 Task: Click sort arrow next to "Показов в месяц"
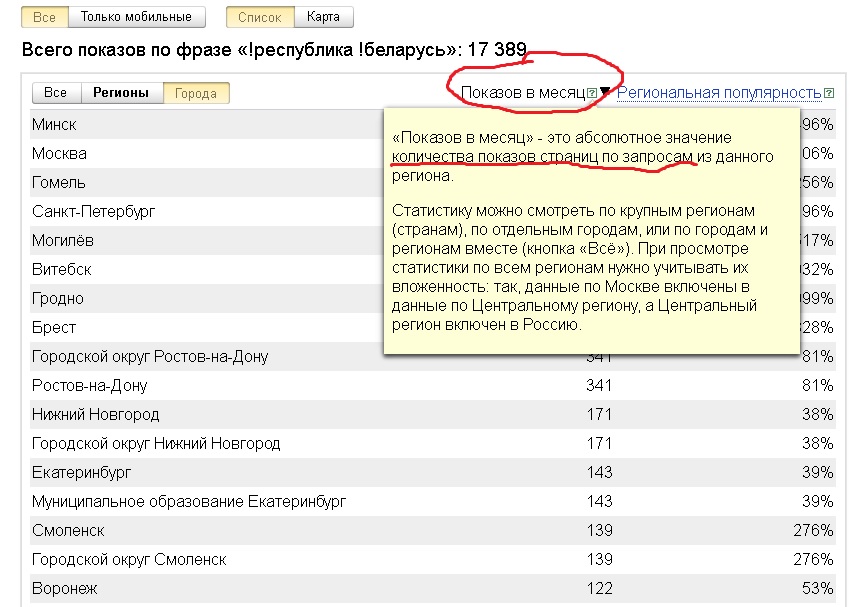tap(605, 93)
